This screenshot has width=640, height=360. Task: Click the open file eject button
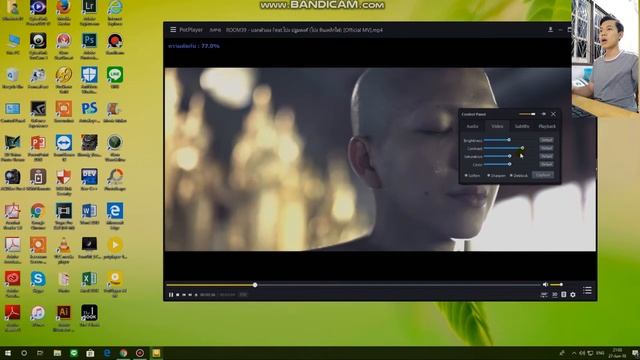point(196,295)
